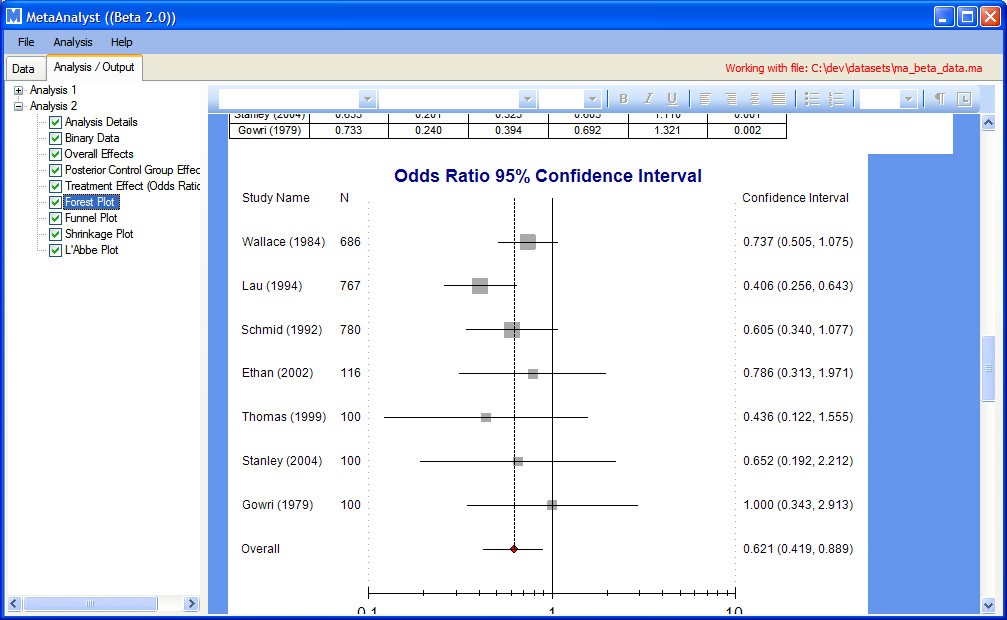Select the L'Abbe Plot tree item

tap(91, 250)
